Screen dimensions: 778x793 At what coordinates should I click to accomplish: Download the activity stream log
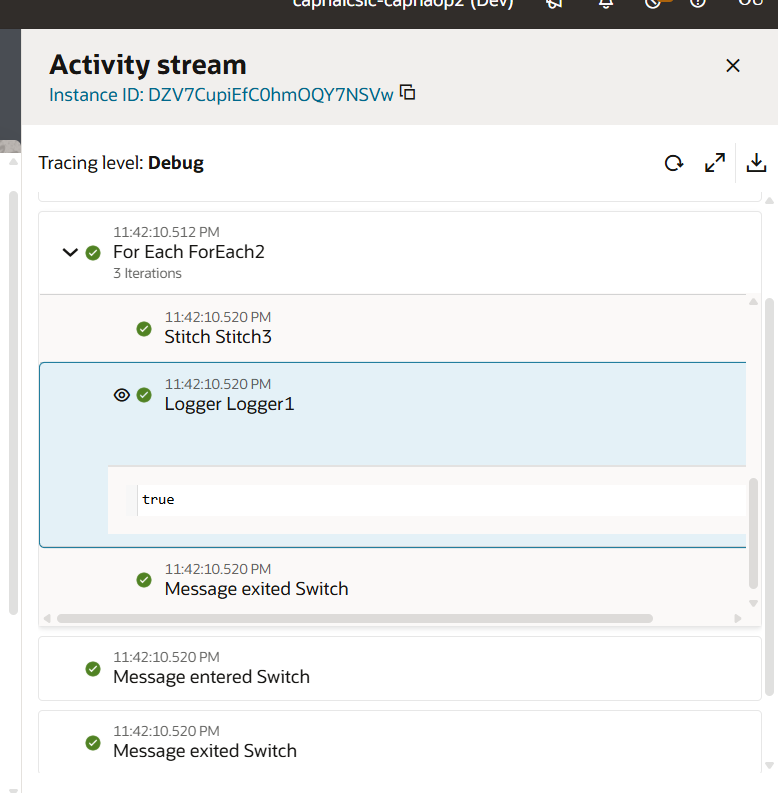coord(756,163)
